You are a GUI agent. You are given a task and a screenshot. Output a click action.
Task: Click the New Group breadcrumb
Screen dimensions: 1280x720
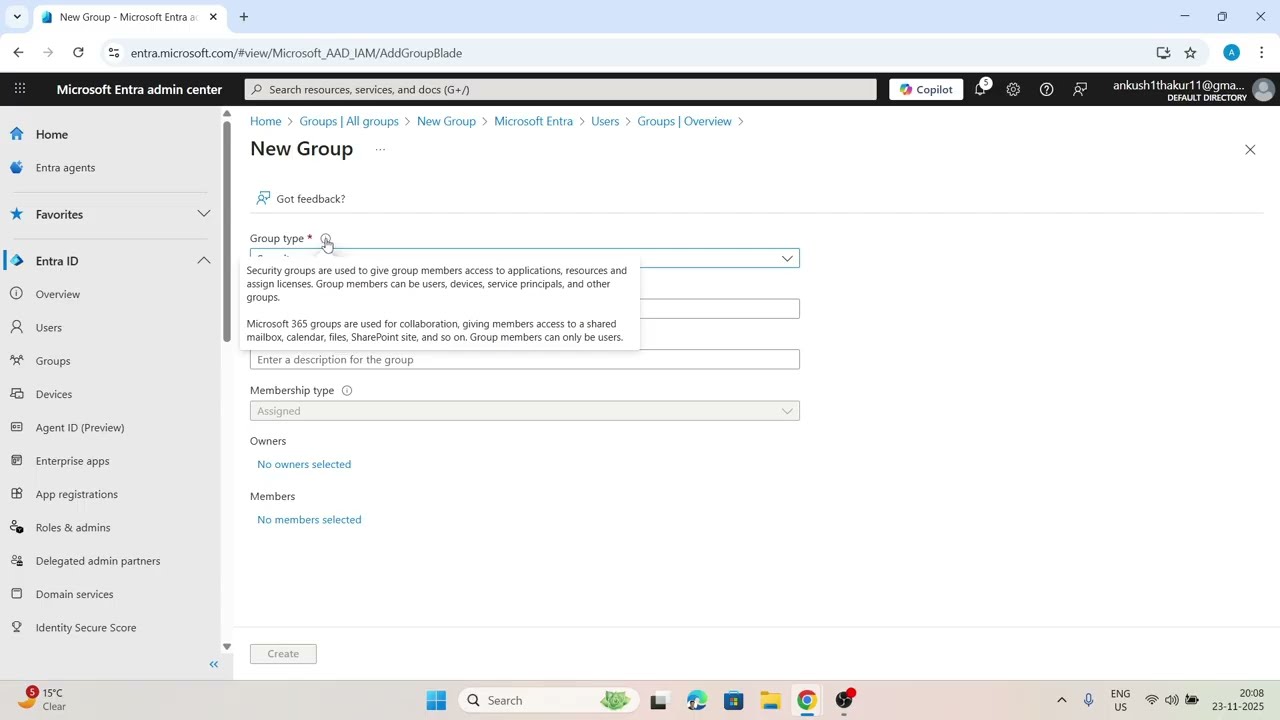[x=446, y=121]
